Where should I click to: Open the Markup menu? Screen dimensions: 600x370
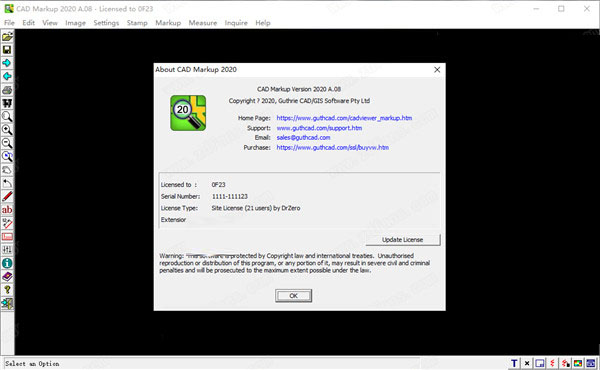tap(168, 23)
